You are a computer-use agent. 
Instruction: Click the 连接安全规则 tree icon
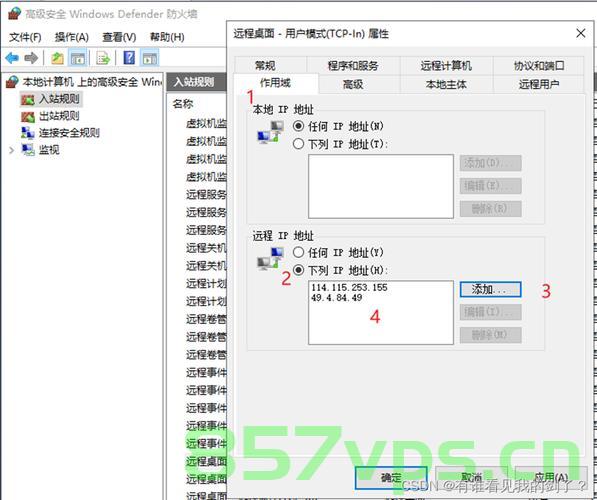28,133
